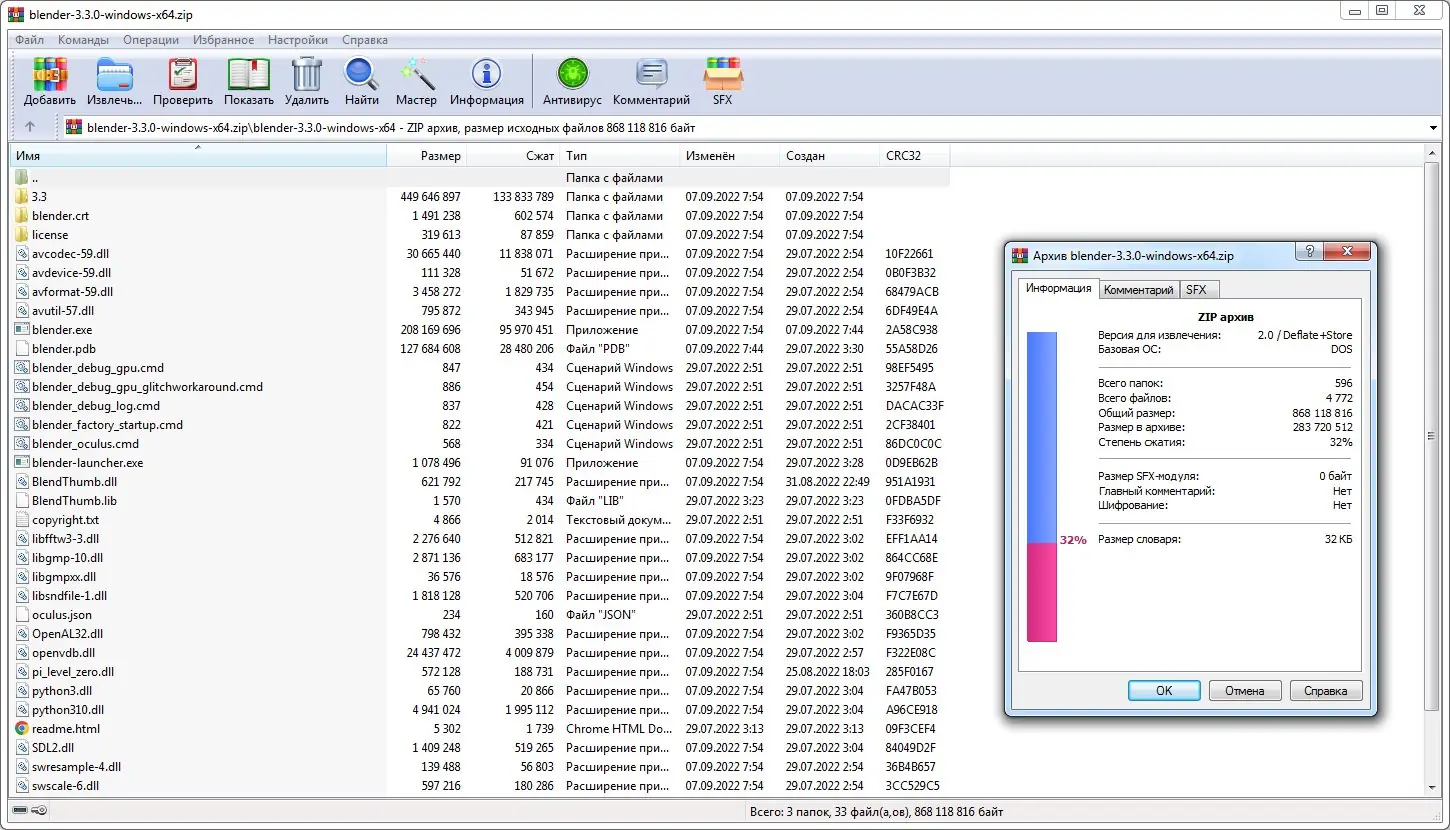Select the blender.exe application file icon
The image size is (1450, 830).
(22, 330)
